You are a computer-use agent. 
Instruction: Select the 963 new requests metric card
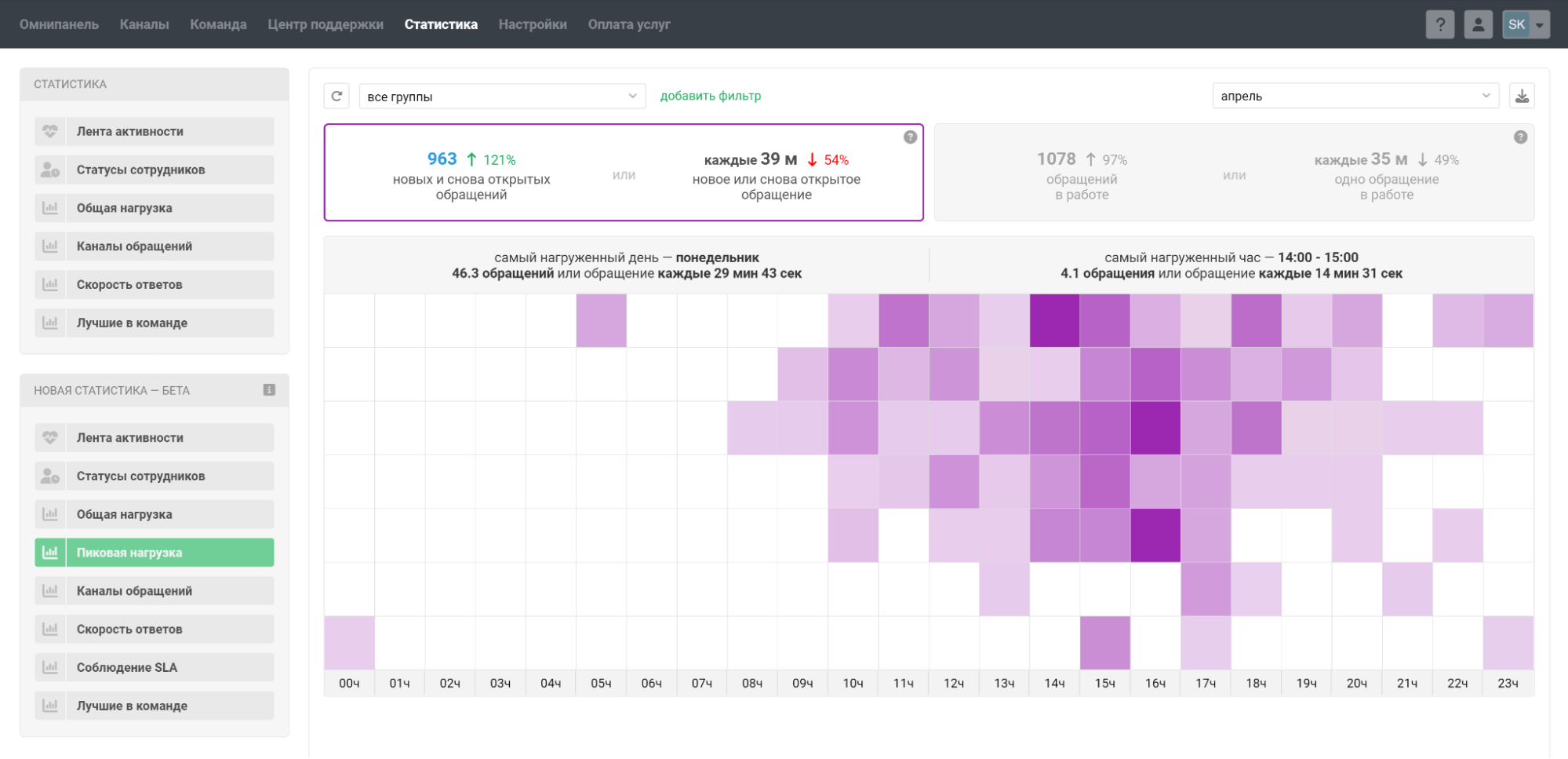pyautogui.click(x=624, y=173)
